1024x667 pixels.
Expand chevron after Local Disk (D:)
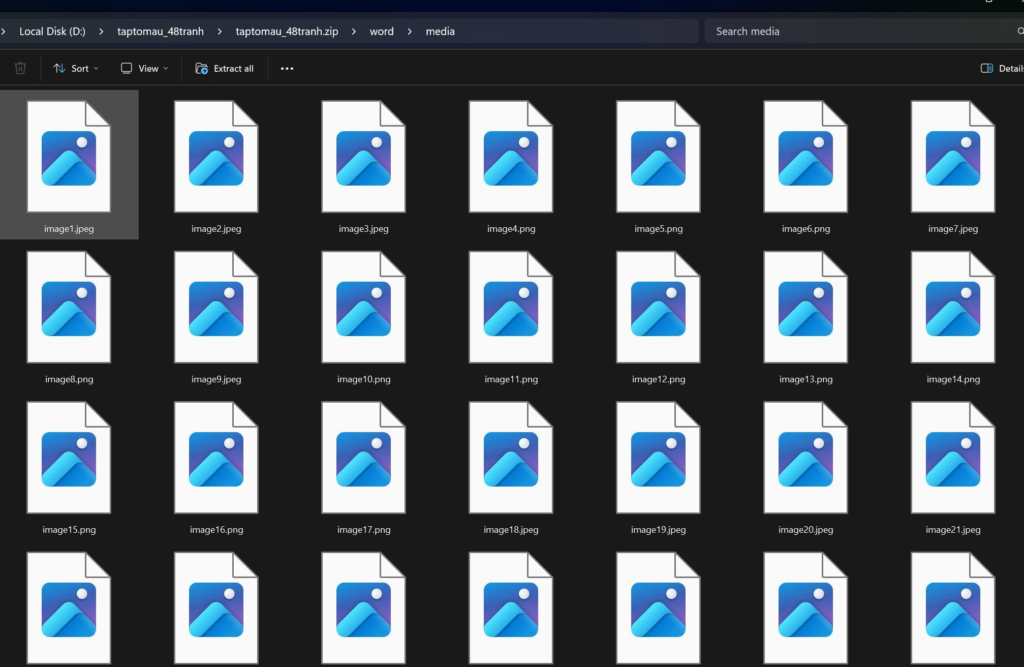pos(101,31)
